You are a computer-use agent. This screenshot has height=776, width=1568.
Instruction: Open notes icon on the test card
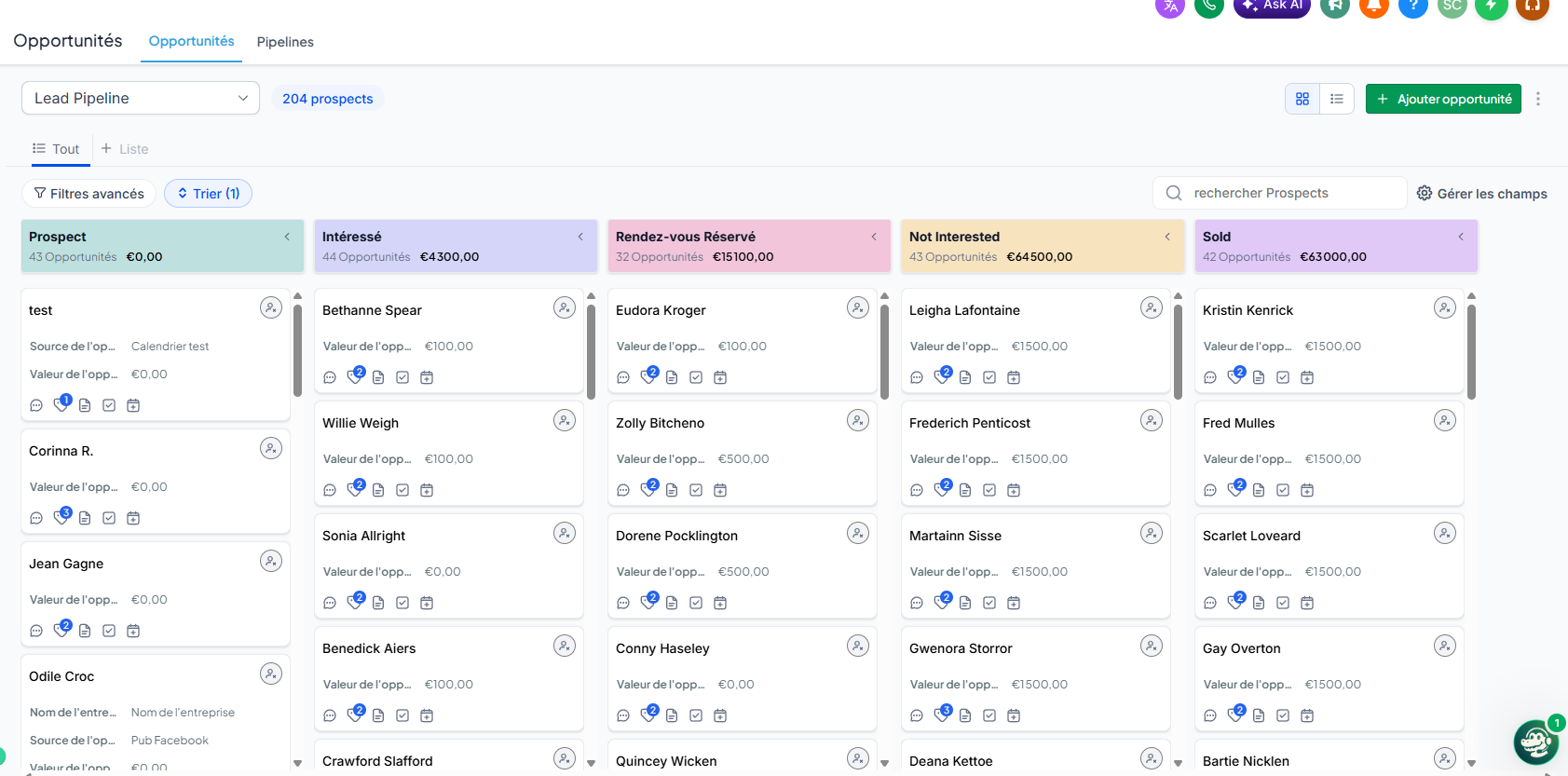point(85,405)
